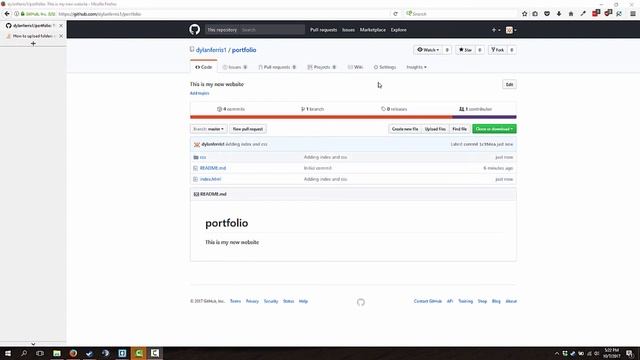Image resolution: width=640 pixels, height=360 pixels.
Task: Switch to the Issues tab
Action: click(235, 67)
